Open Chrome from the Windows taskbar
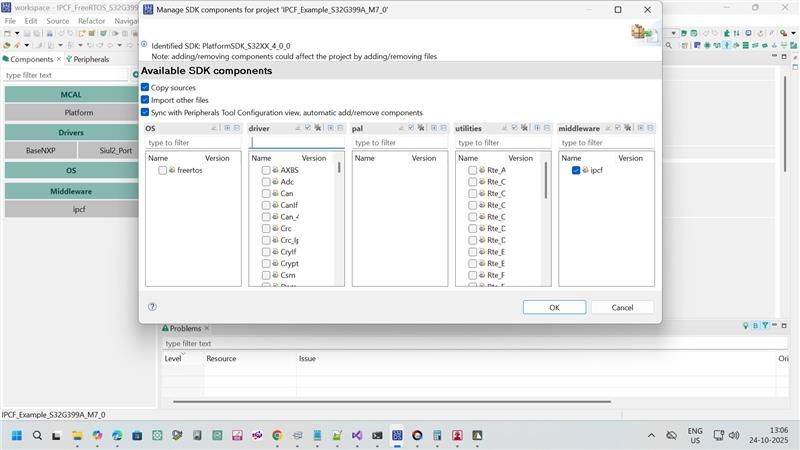The height and width of the screenshot is (450, 800). [277, 435]
